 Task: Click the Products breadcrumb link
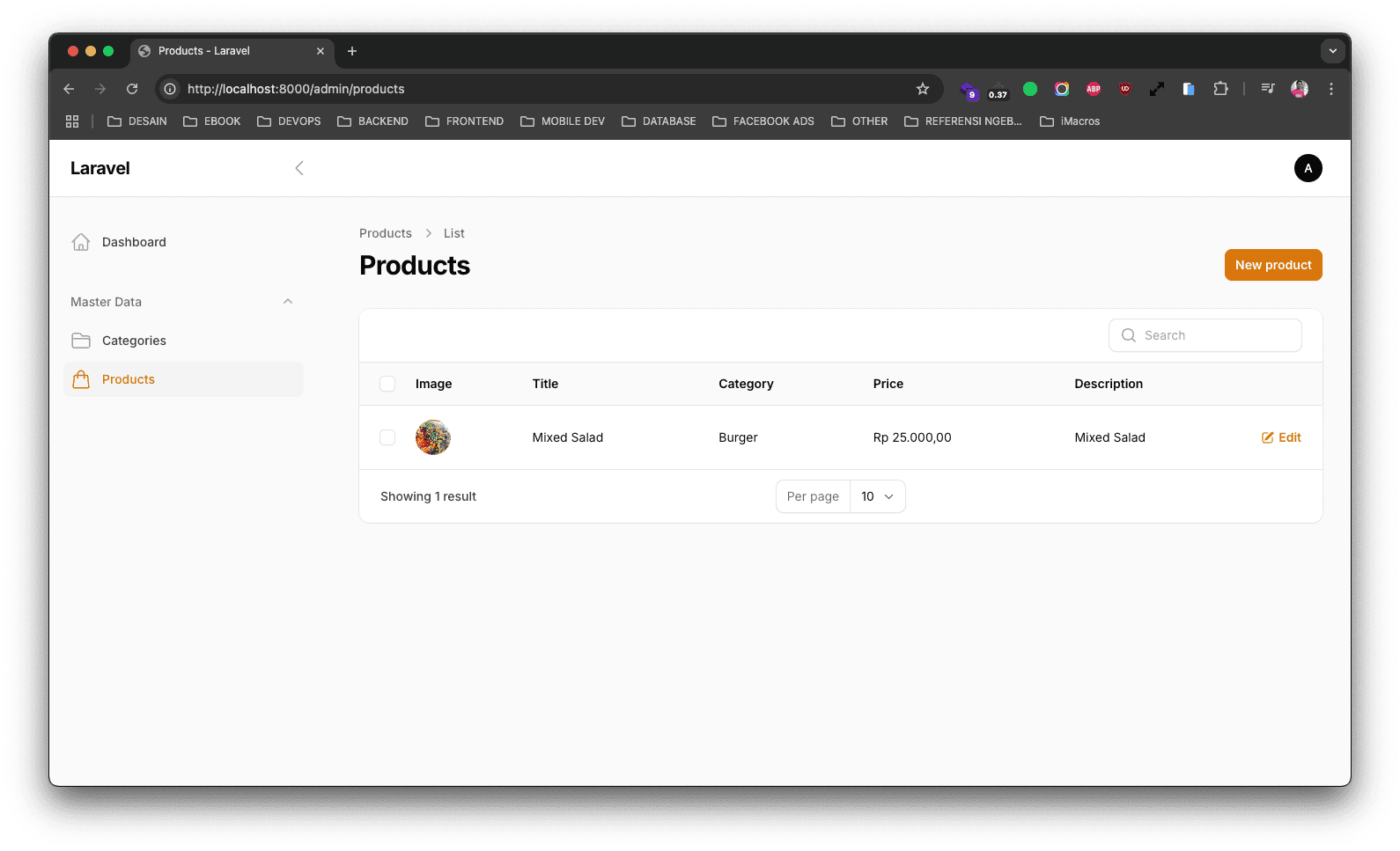coord(385,233)
